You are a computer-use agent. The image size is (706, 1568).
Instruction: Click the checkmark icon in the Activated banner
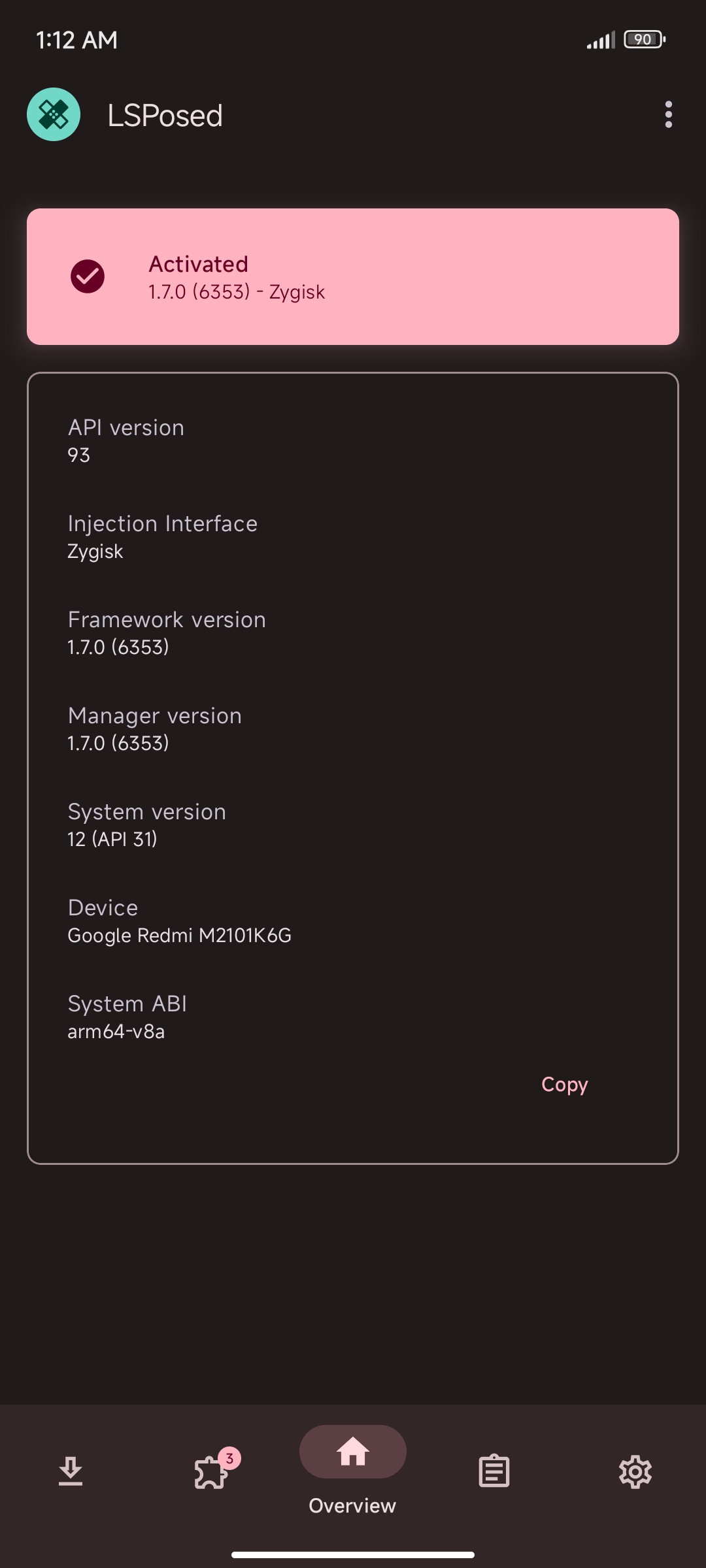coord(88,277)
